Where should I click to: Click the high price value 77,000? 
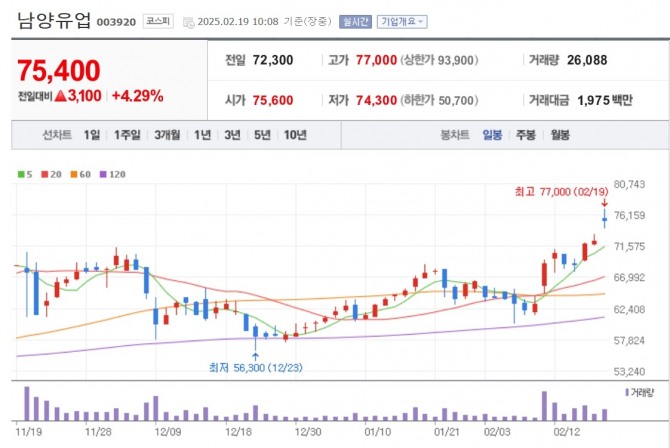tap(376, 60)
